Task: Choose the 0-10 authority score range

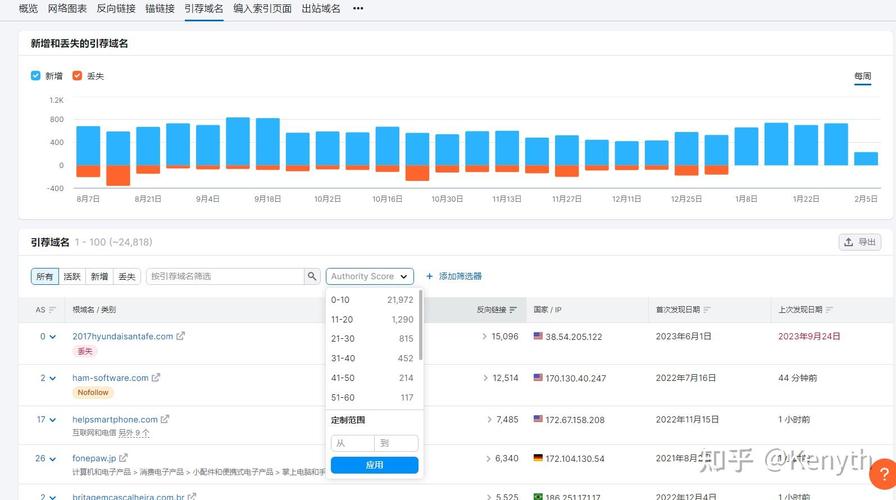Action: [x=372, y=299]
